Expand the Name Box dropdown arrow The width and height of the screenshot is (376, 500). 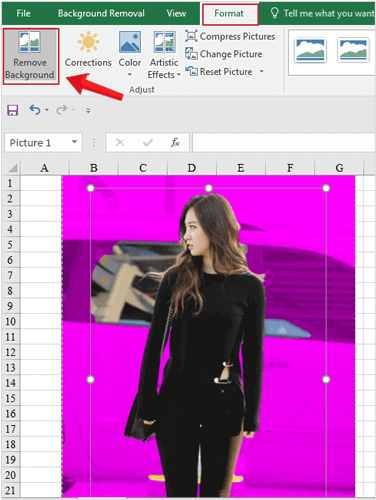point(75,142)
